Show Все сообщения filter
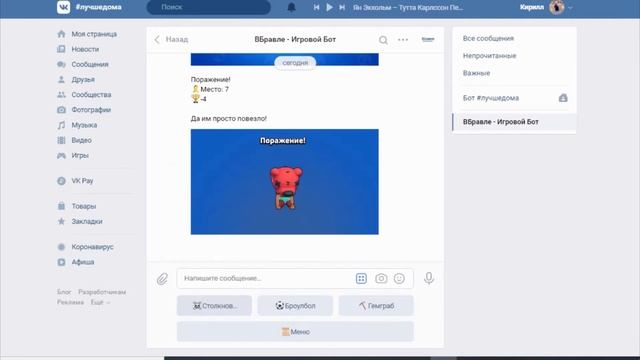 488,38
